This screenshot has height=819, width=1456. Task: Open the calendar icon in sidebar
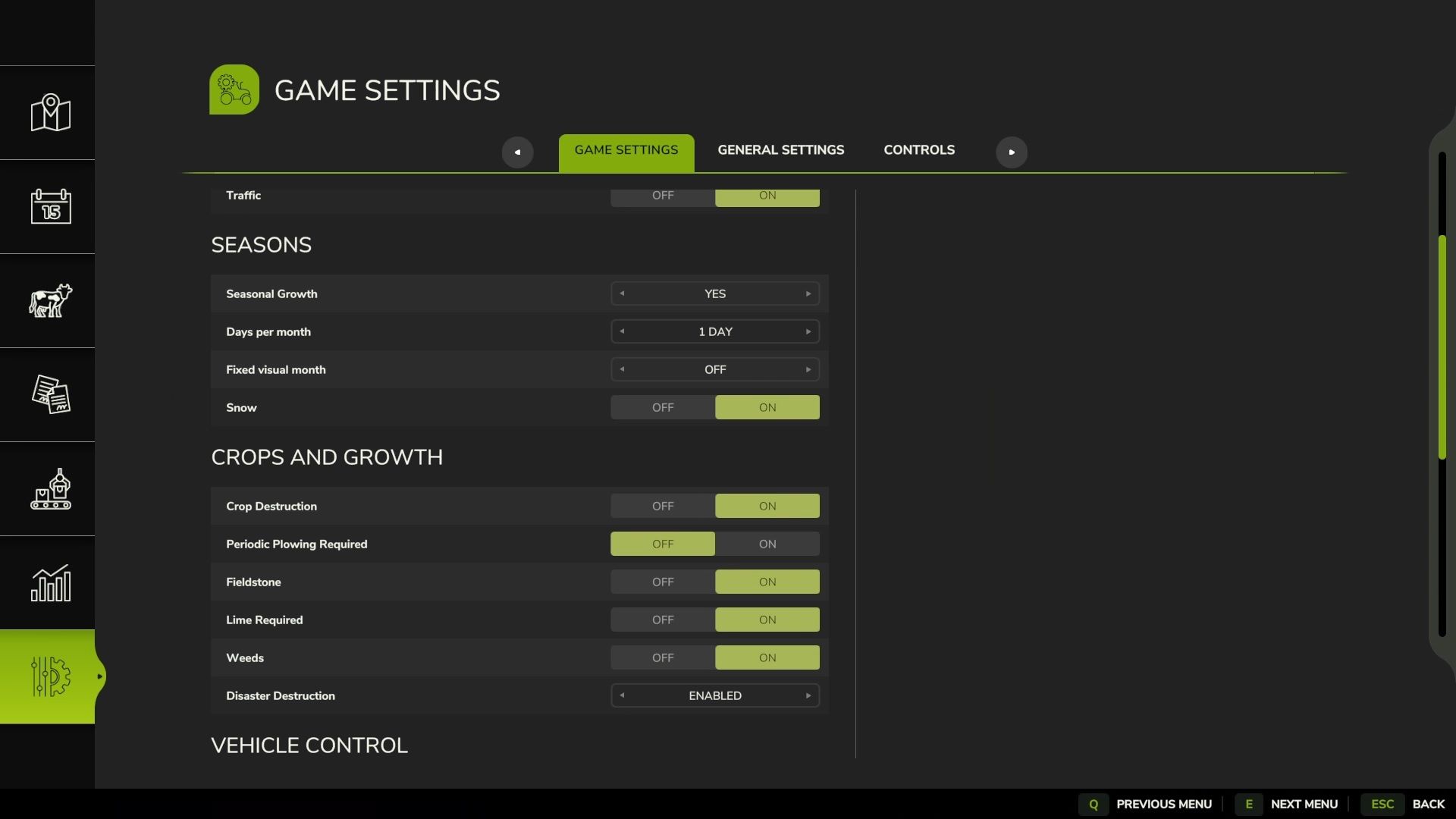pos(50,206)
